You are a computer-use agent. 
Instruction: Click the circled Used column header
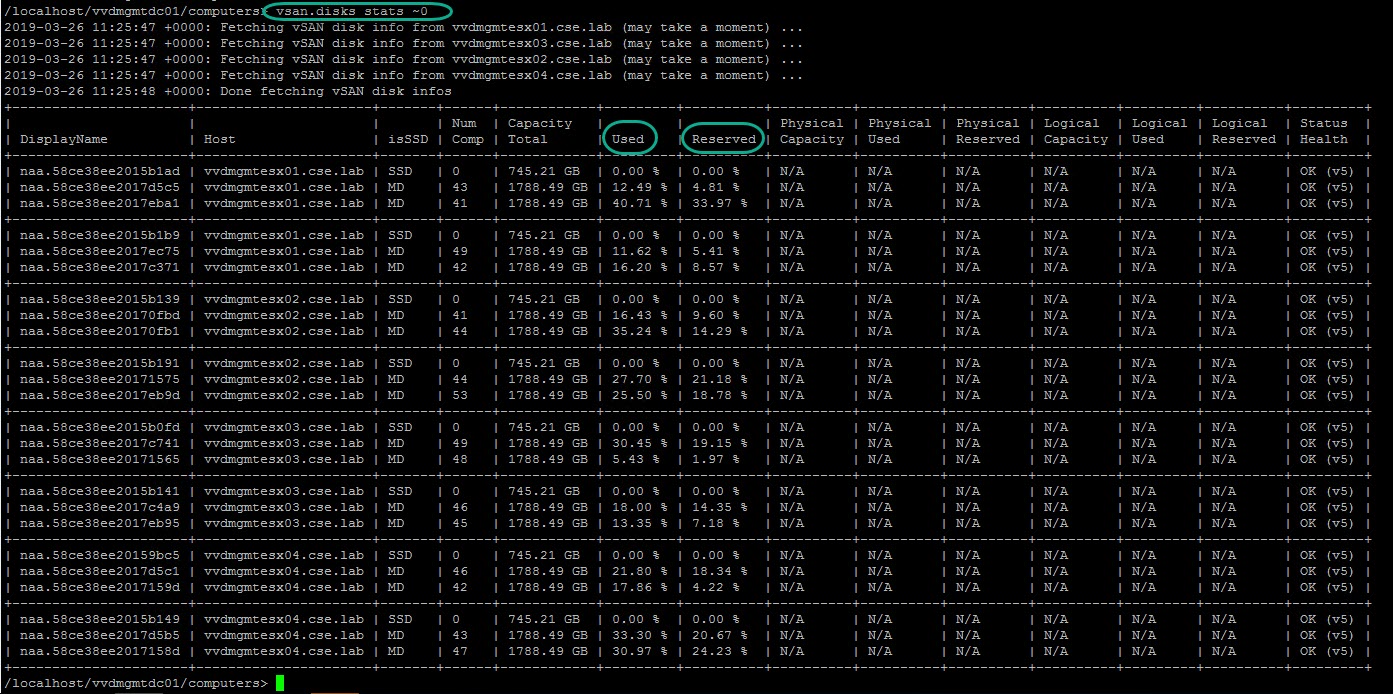[x=629, y=139]
